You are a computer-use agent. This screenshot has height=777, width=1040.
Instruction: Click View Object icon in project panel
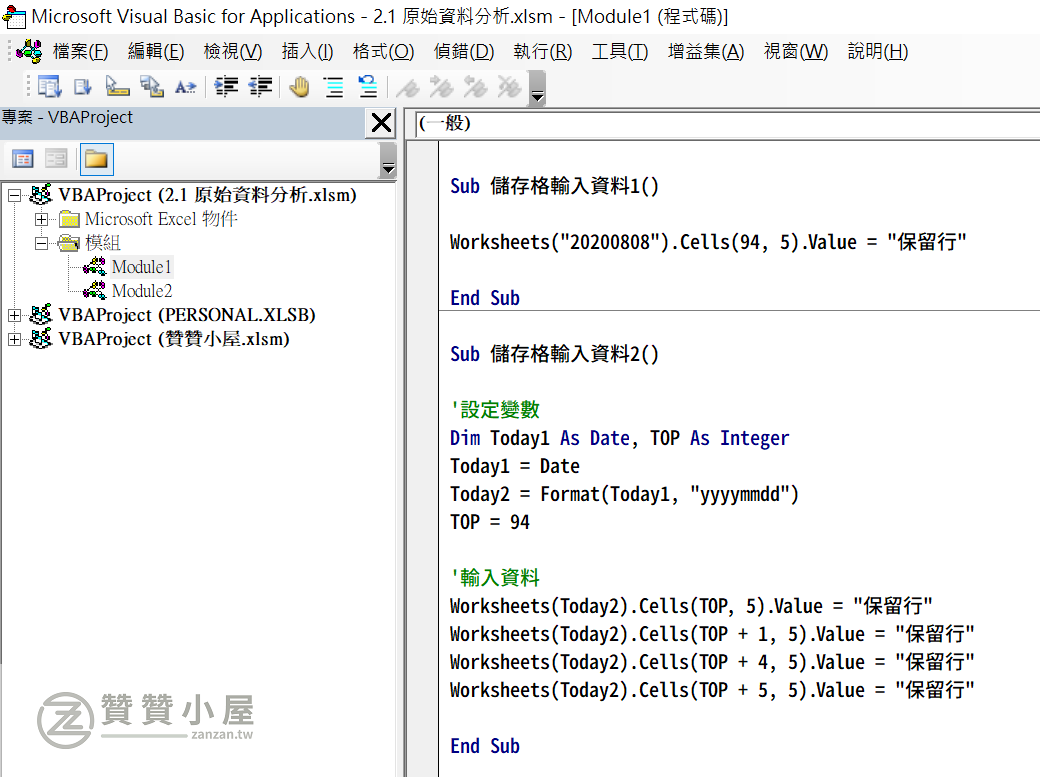click(56, 159)
